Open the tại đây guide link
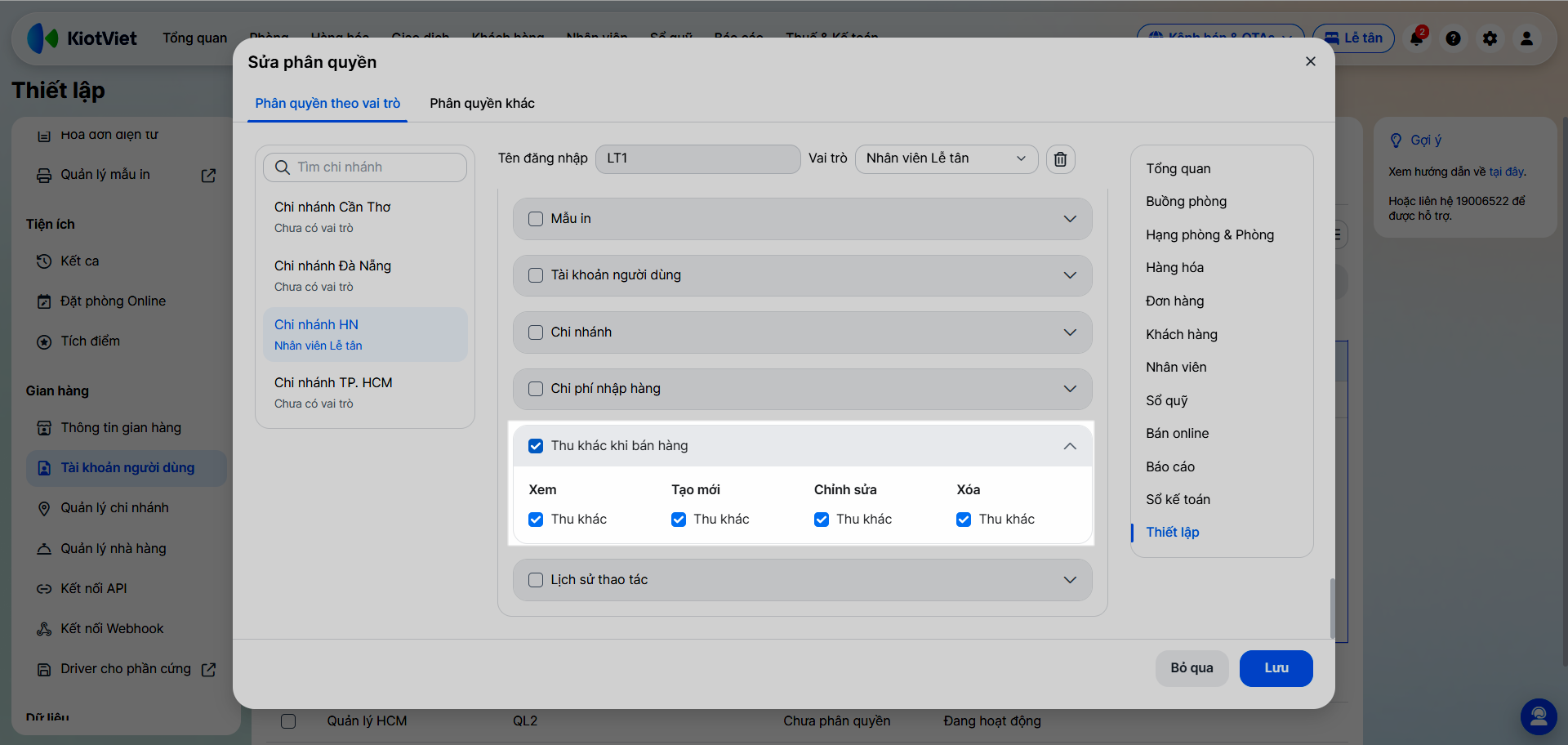 pos(1506,172)
